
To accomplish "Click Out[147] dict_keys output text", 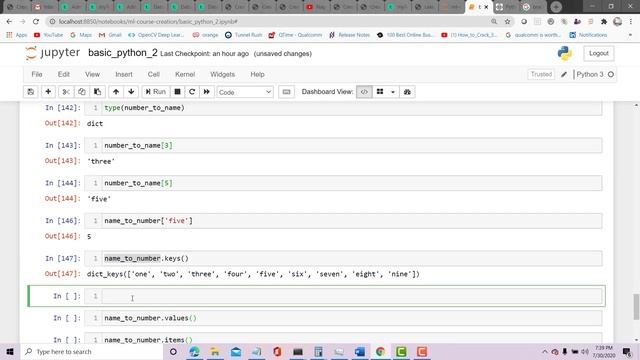I will coord(253,274).
